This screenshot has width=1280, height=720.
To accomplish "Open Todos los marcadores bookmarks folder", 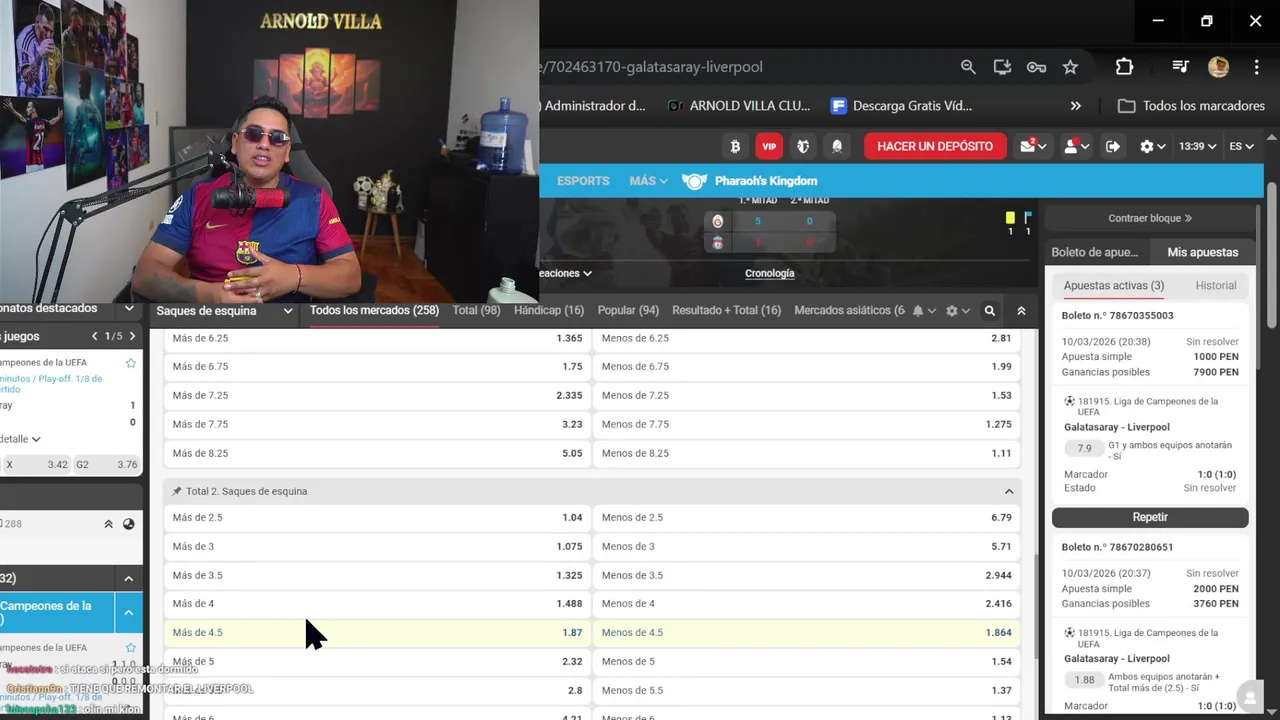I will 1191,106.
